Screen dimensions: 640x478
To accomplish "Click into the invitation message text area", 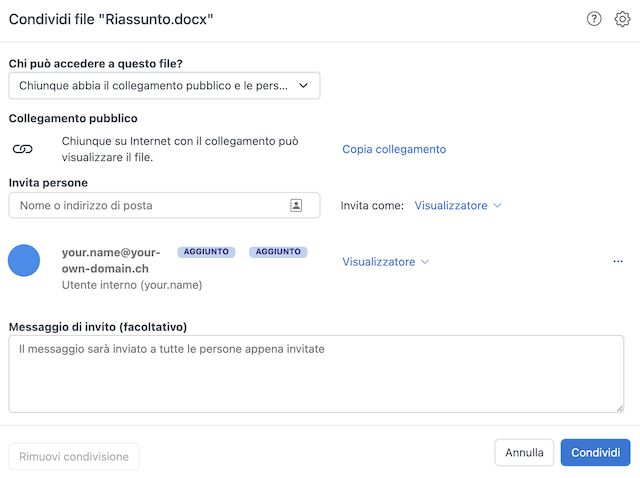I will (x=316, y=374).
